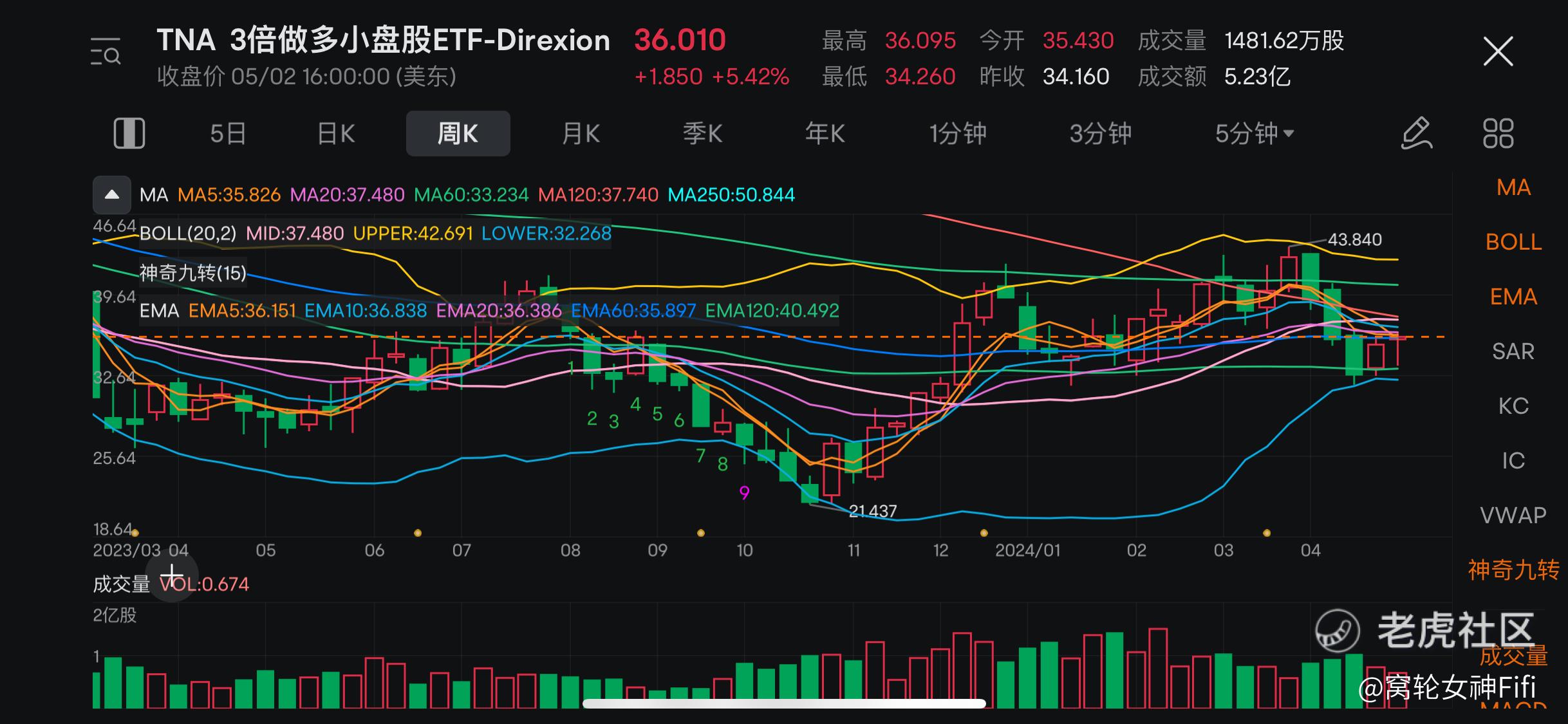Enable the KC indicator

click(x=1513, y=406)
